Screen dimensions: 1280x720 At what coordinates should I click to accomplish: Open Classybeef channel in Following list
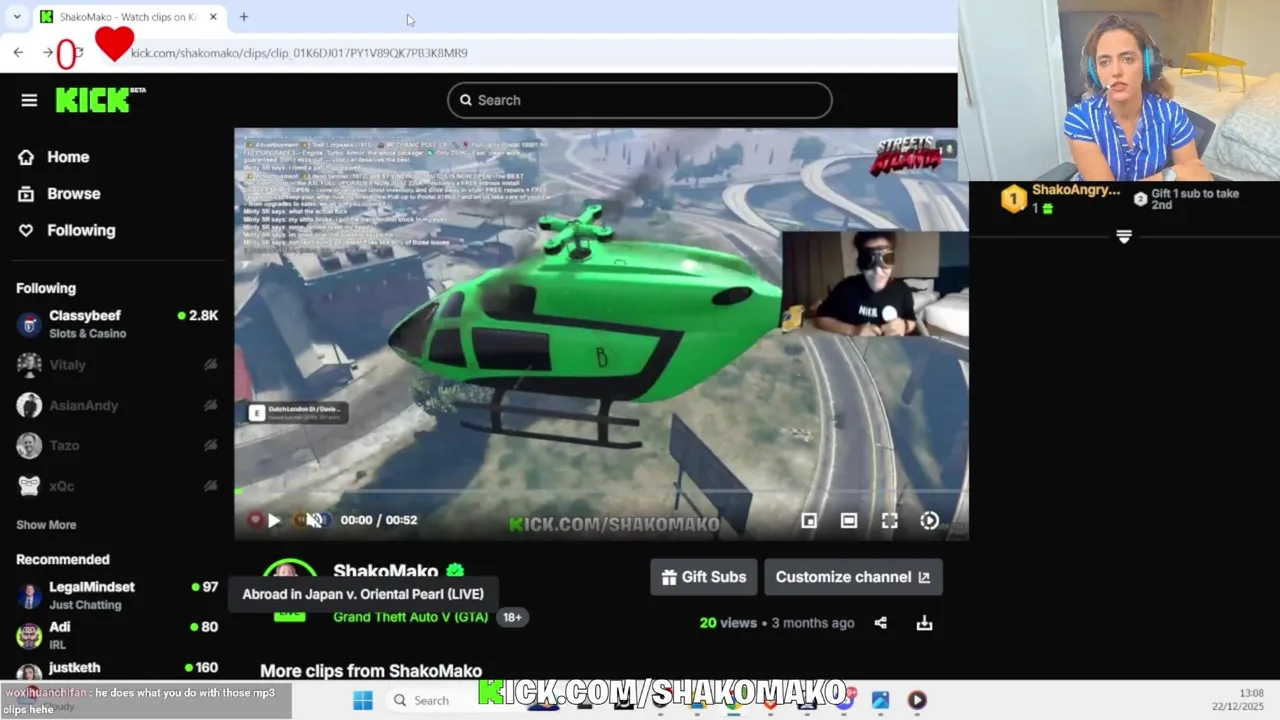pos(117,324)
